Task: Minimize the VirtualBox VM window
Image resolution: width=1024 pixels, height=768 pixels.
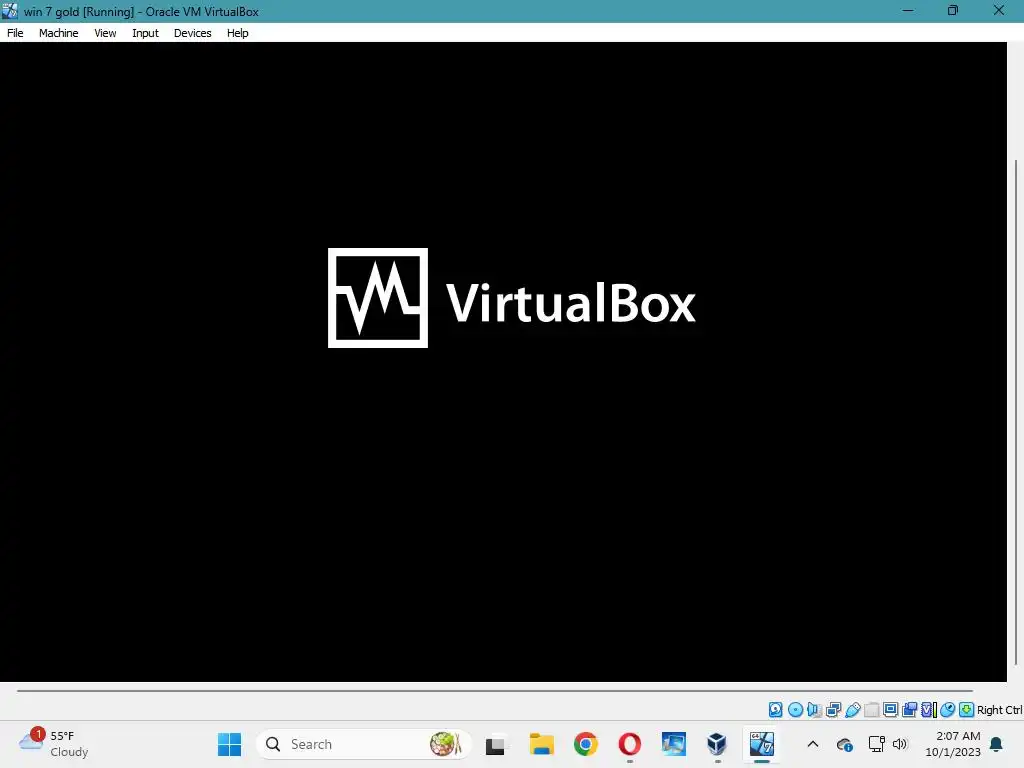Action: click(908, 10)
